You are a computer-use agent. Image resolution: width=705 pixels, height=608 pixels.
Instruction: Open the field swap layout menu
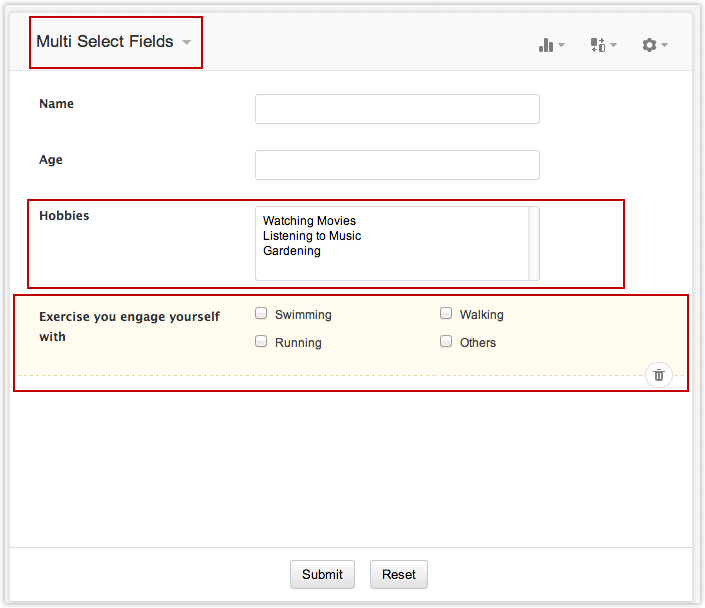pyautogui.click(x=603, y=45)
